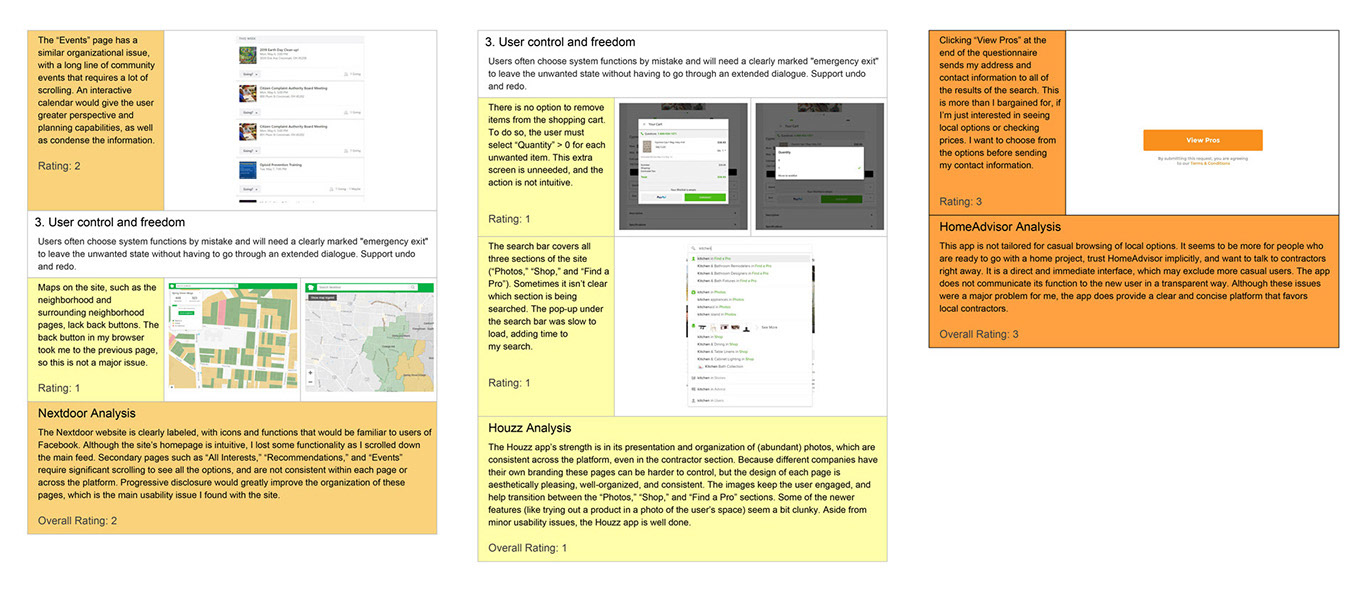The image size is (1366, 589).
Task: Expand the Going? dropdown under Opioid Prevention Training
Action: pyautogui.click(x=250, y=189)
